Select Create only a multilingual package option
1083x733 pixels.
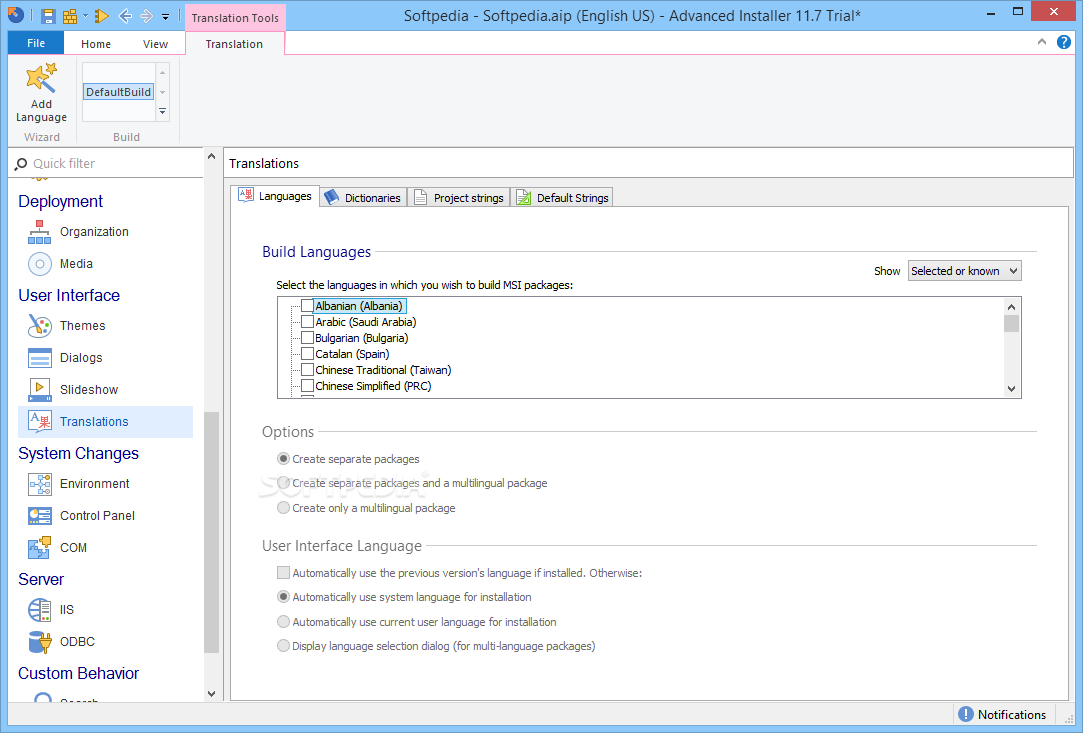point(283,508)
